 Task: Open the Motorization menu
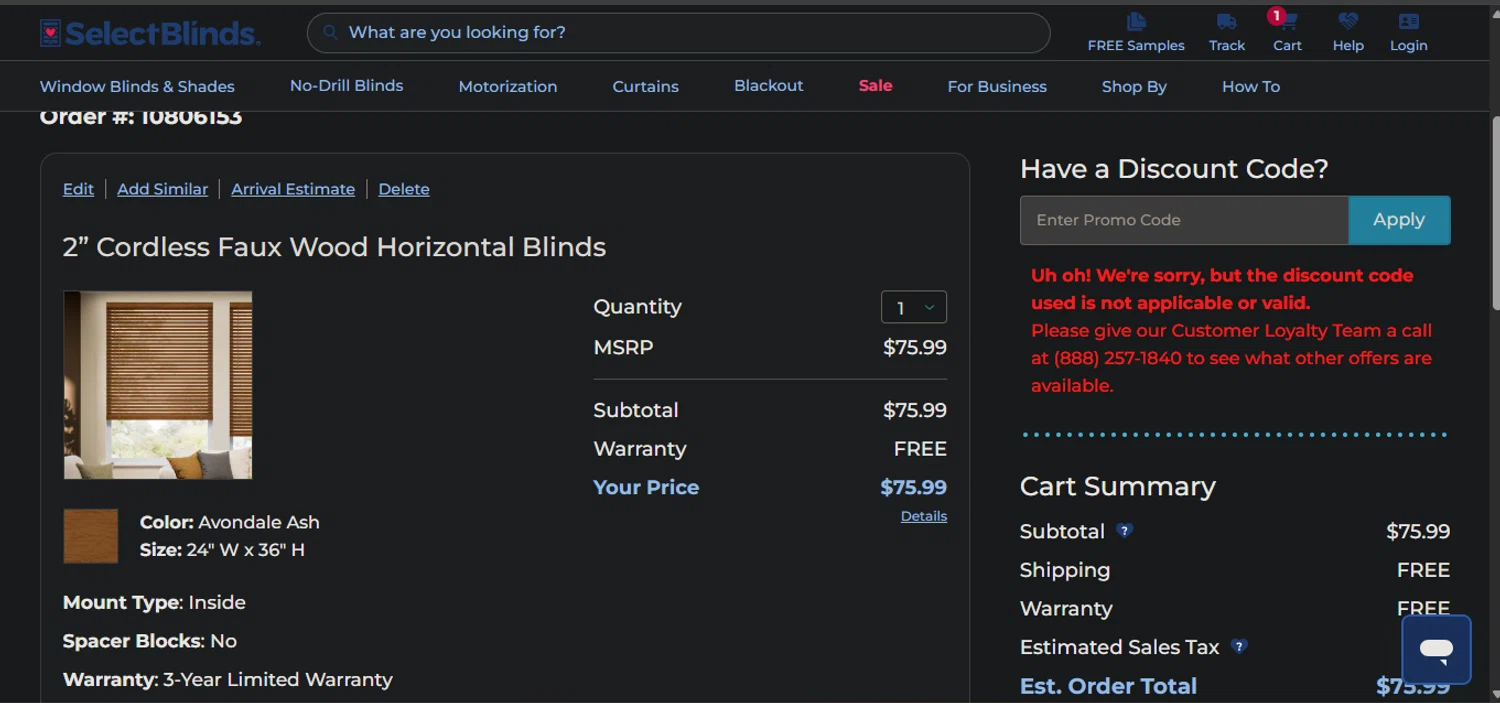click(508, 87)
